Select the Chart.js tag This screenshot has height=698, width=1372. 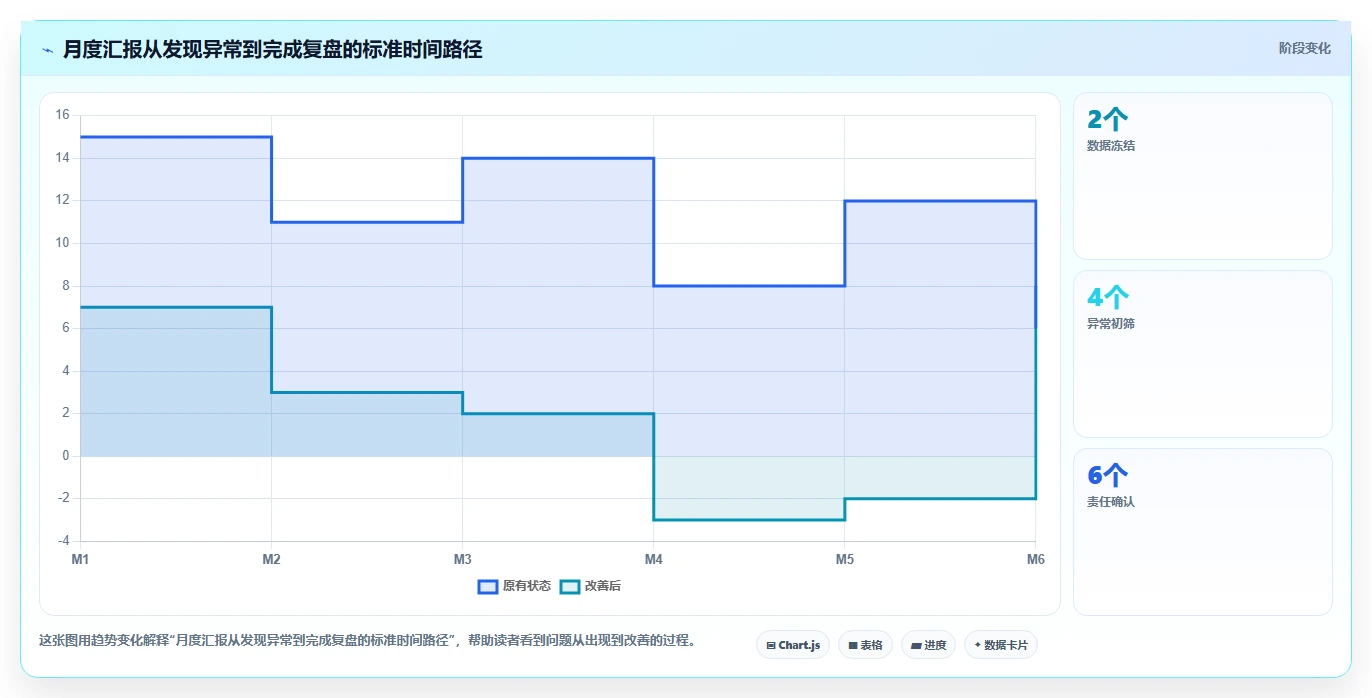tap(793, 645)
